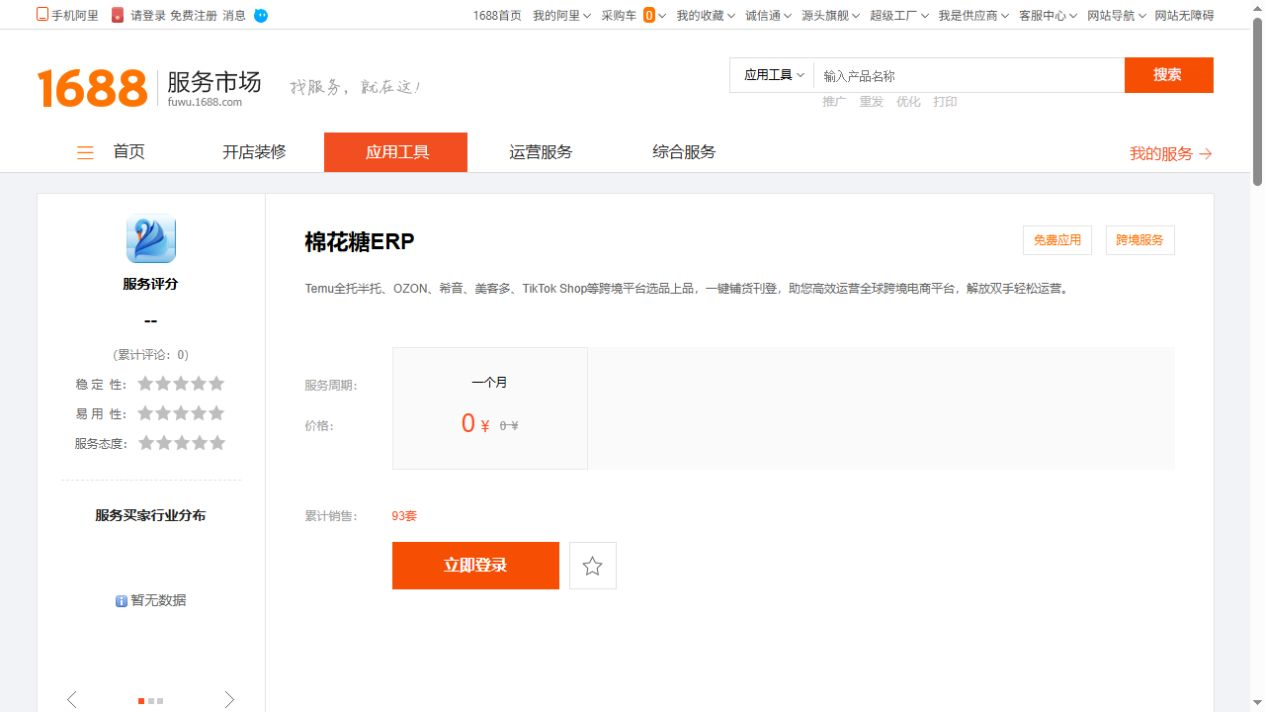Expand the 超级工厂 dropdown

point(899,15)
